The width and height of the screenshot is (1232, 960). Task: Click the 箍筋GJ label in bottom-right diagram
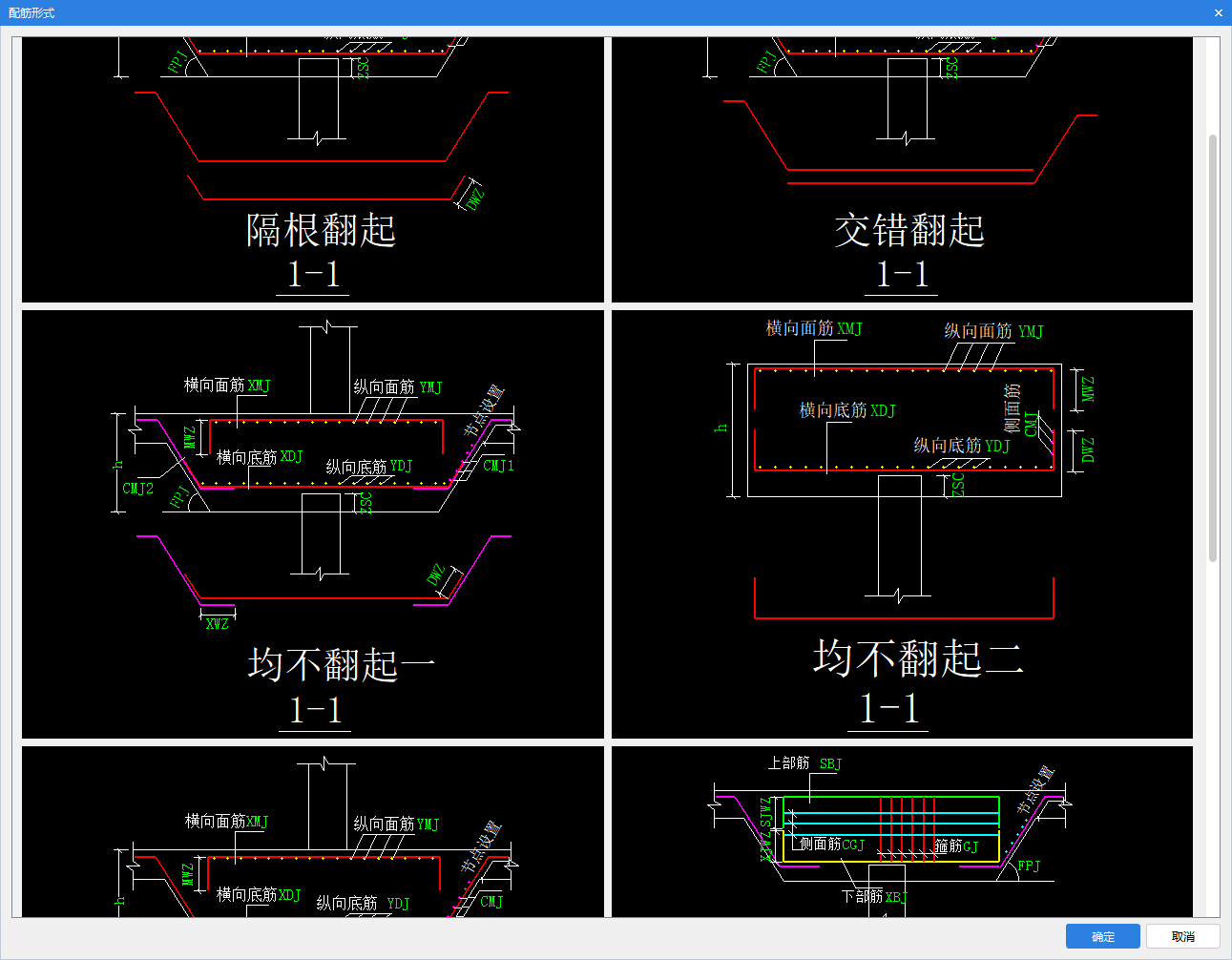coord(956,846)
